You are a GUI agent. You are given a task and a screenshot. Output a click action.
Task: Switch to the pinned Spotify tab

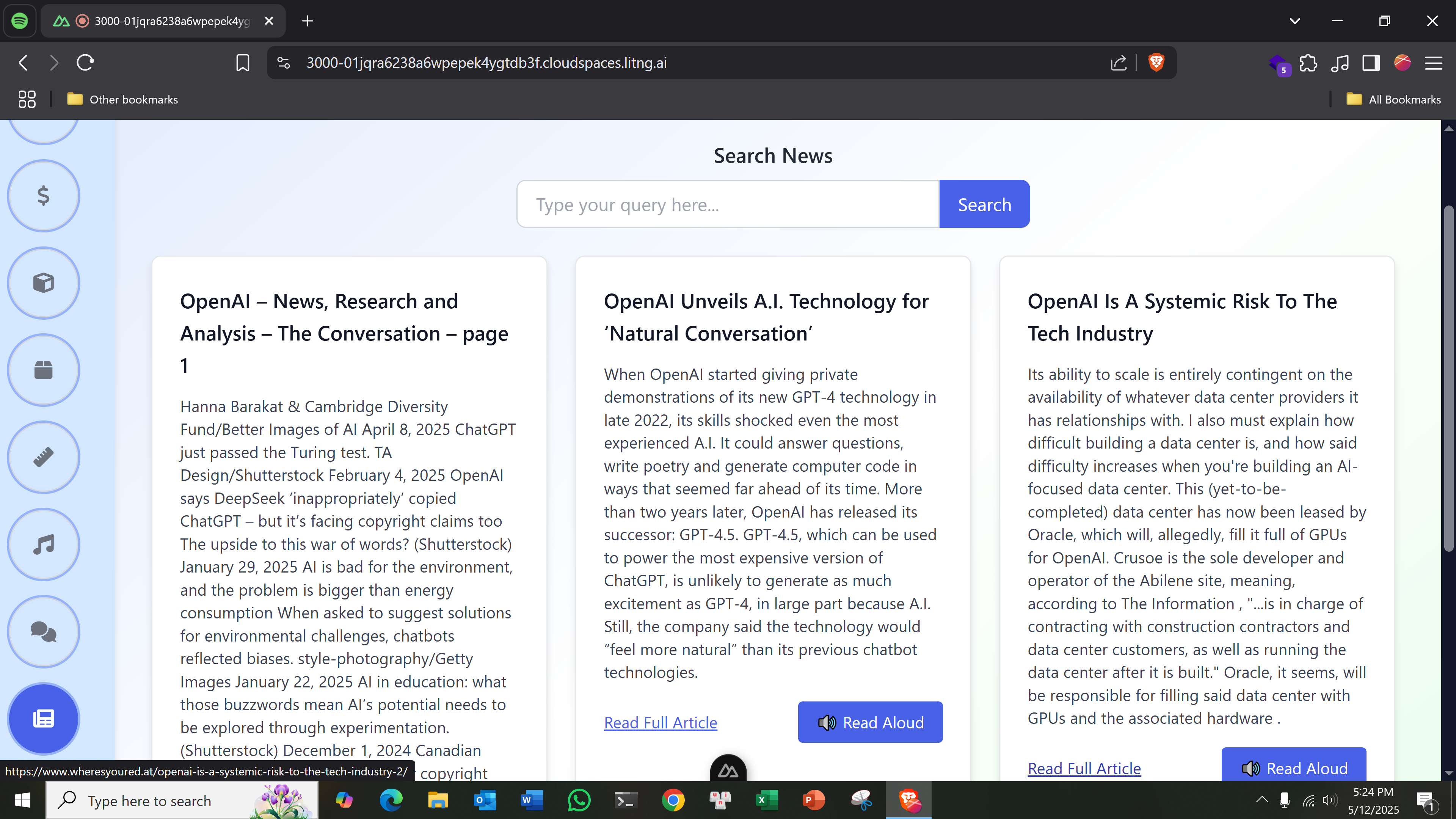pos(20,21)
